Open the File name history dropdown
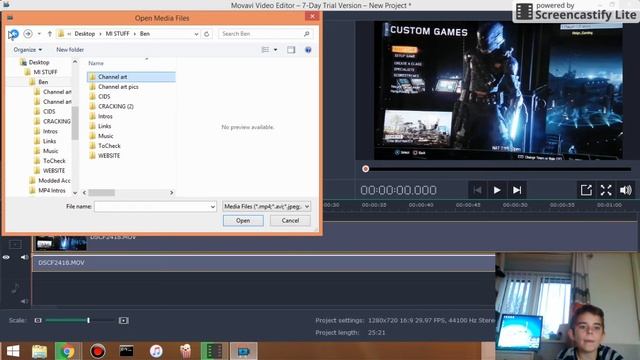Image resolution: width=640 pixels, height=360 pixels. point(213,207)
